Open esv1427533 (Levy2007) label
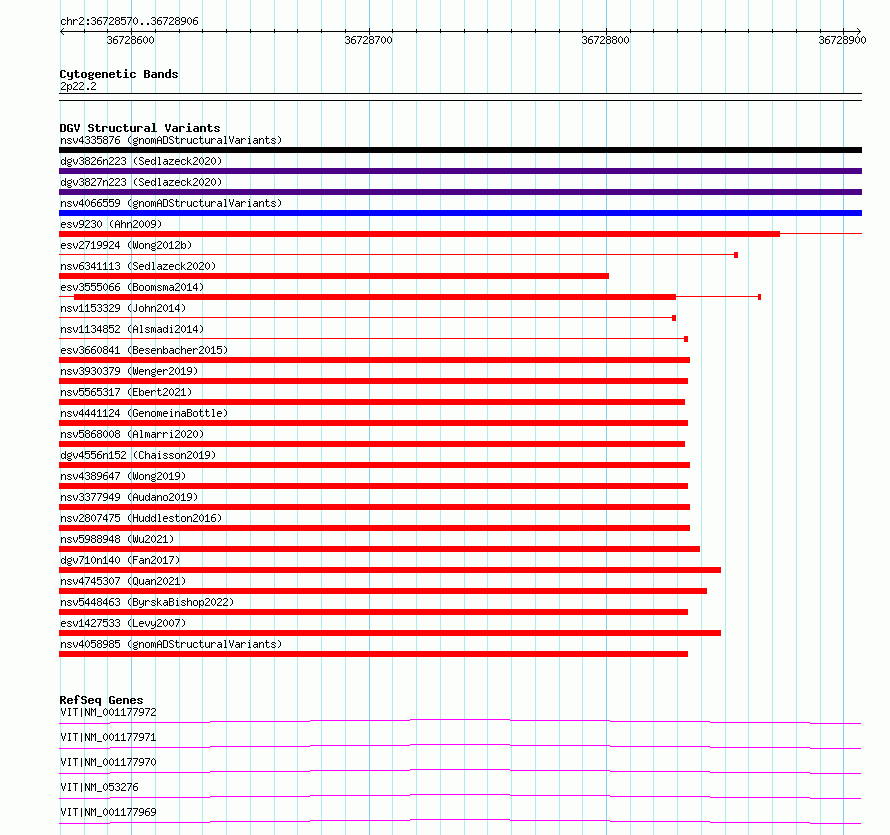This screenshot has height=835, width=890. (x=123, y=623)
